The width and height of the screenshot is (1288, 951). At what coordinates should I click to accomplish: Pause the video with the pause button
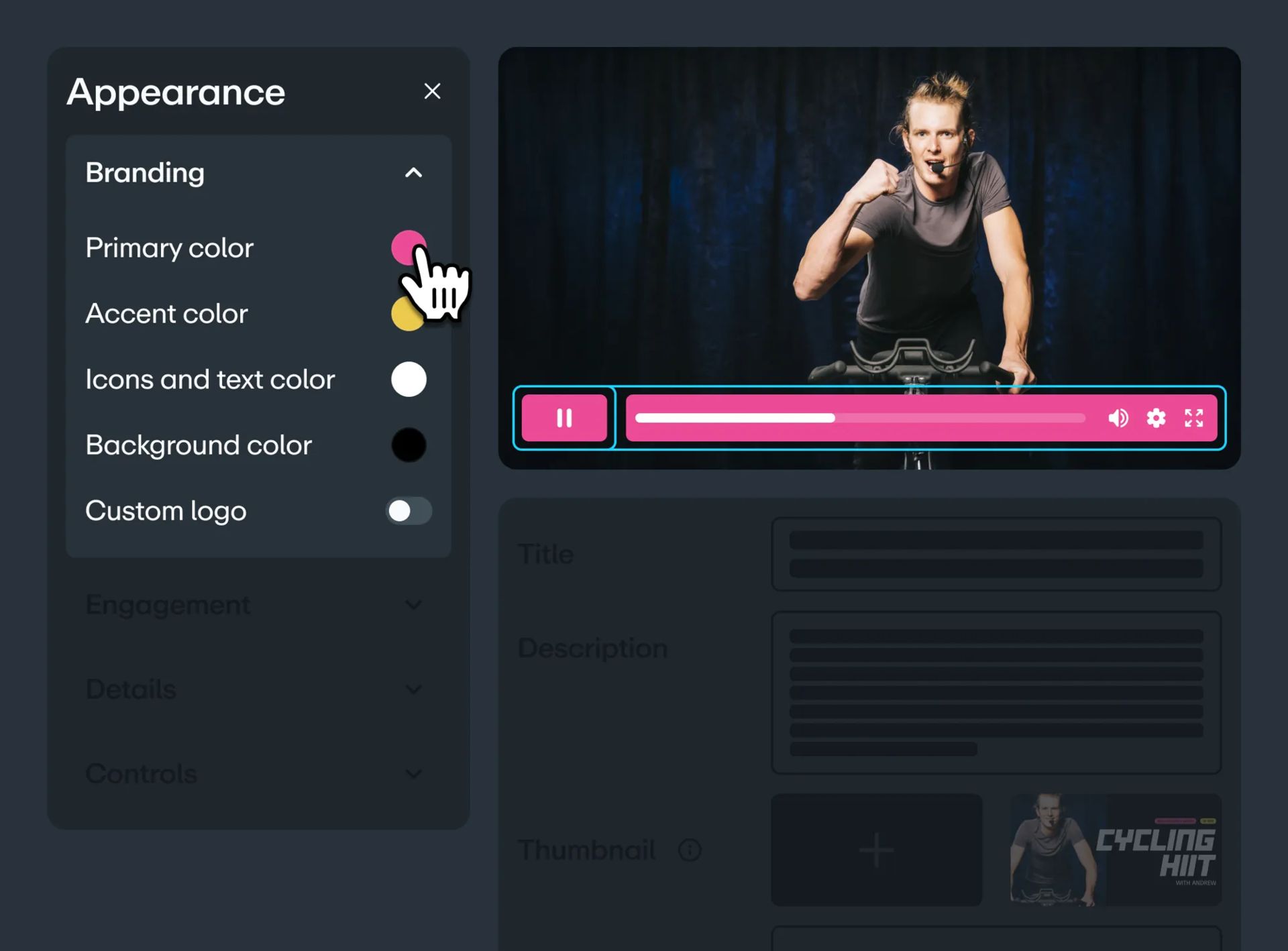(x=564, y=418)
